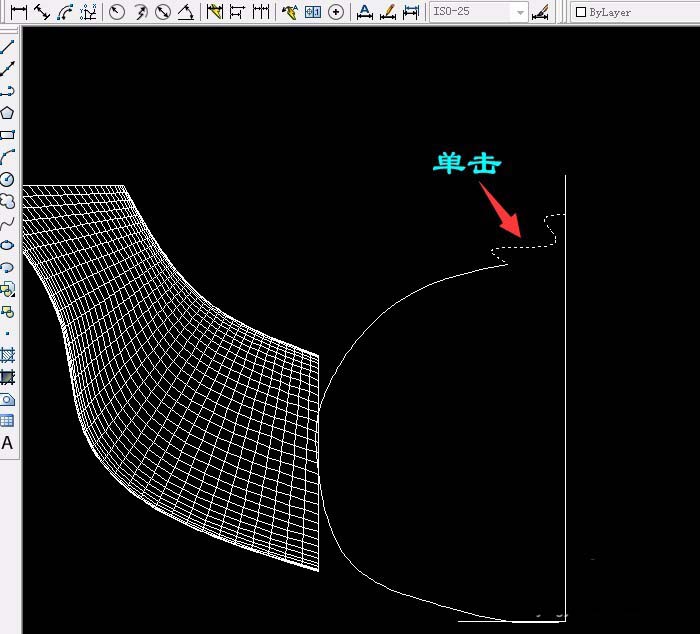Viewport: 700px width, 634px height.
Task: Select the Point tool
Action: 7,333
